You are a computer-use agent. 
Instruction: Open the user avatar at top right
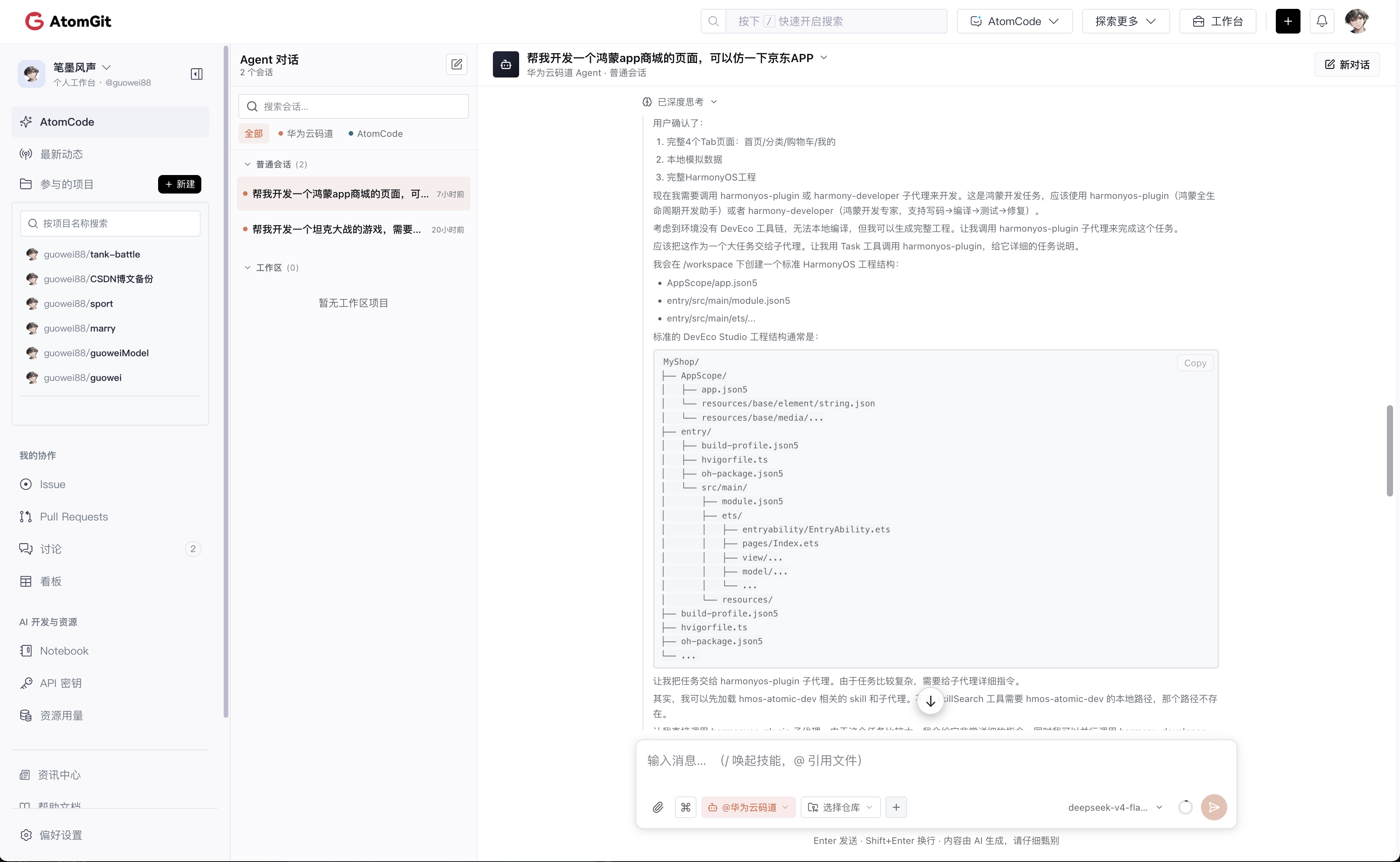tap(1357, 21)
